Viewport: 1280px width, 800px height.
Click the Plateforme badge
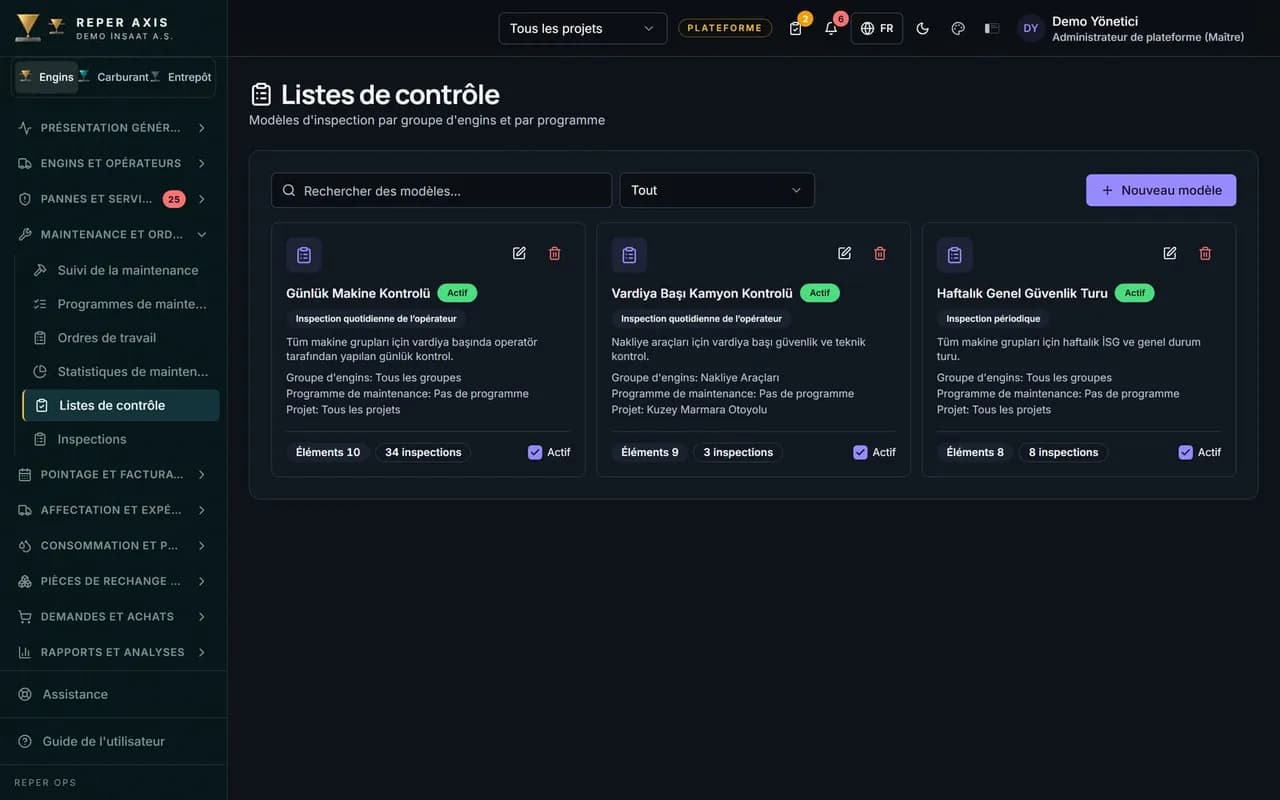(x=725, y=28)
